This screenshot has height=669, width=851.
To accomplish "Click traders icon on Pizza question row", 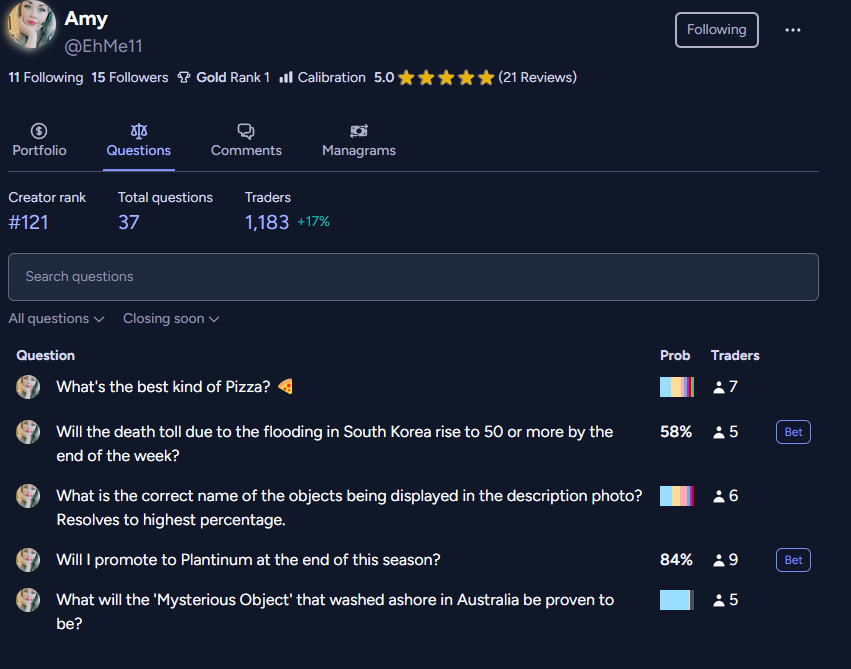I will pyautogui.click(x=719, y=387).
